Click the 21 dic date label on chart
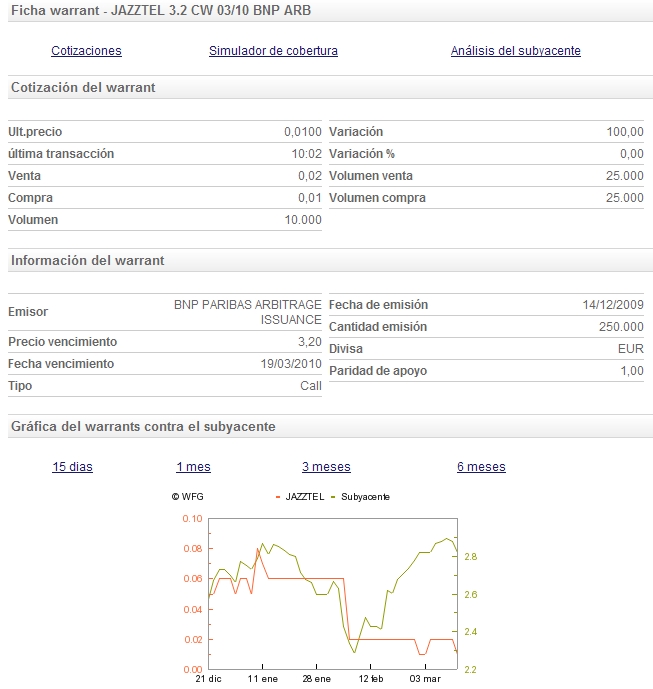The height and width of the screenshot is (689, 653). (208, 679)
